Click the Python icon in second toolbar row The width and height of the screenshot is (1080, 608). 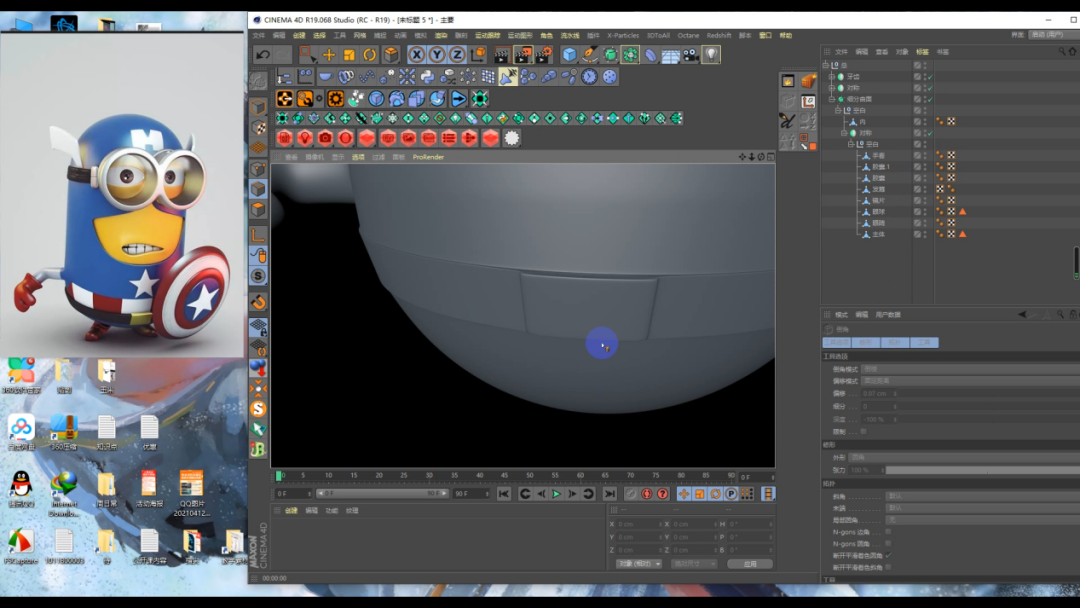(427, 76)
